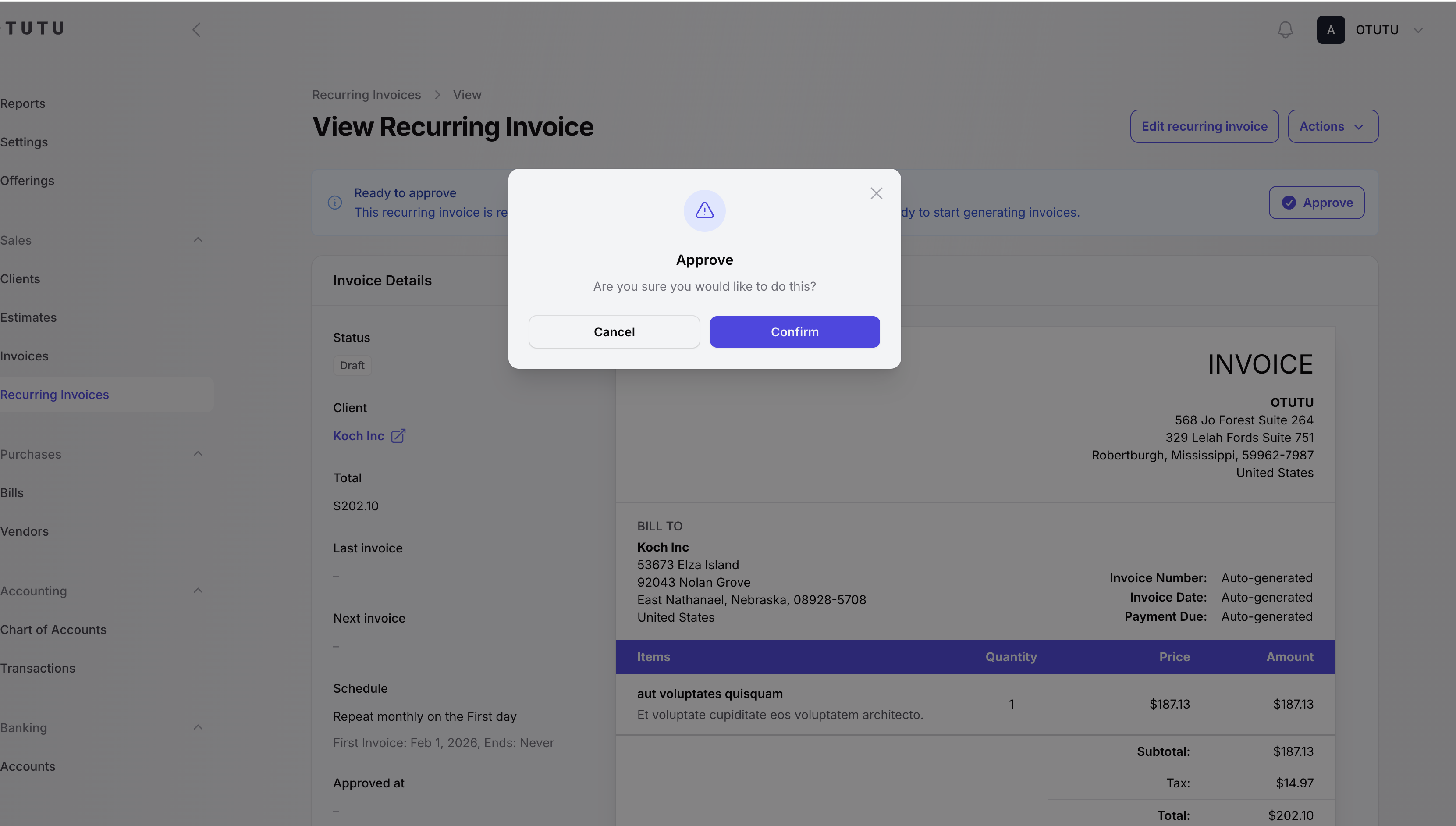This screenshot has width=1456, height=826.
Task: Collapse the Banking sidebar section
Action: click(x=198, y=727)
